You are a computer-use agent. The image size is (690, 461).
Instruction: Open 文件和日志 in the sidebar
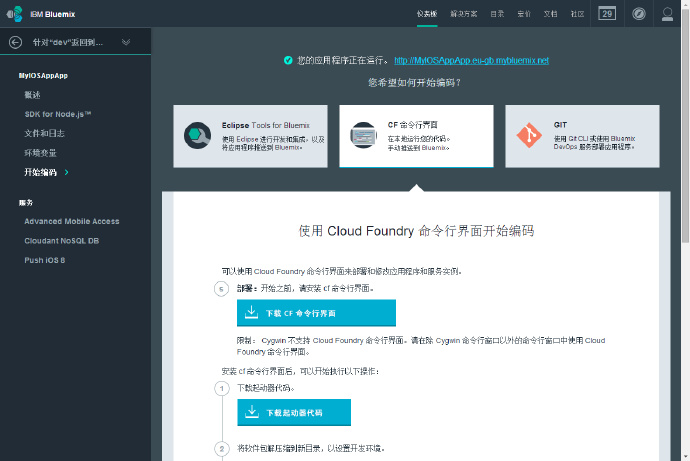pyautogui.click(x=44, y=133)
